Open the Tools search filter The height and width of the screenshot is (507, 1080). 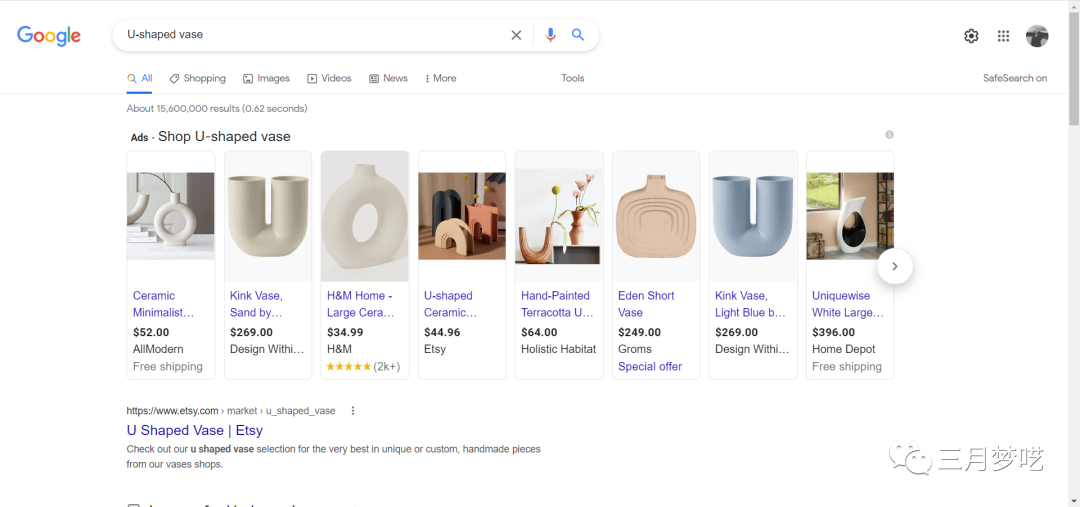572,79
